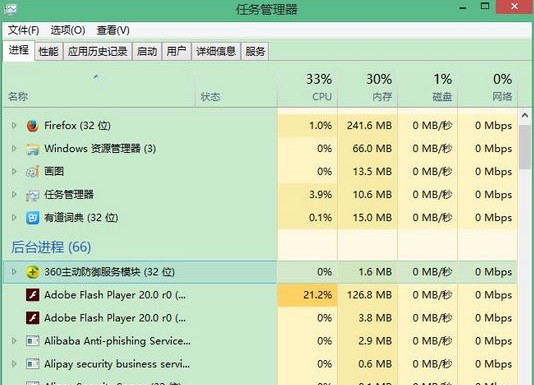This screenshot has width=534, height=385.
Task: Expand the 360主动防御服务模块 entry
Action: (14, 272)
